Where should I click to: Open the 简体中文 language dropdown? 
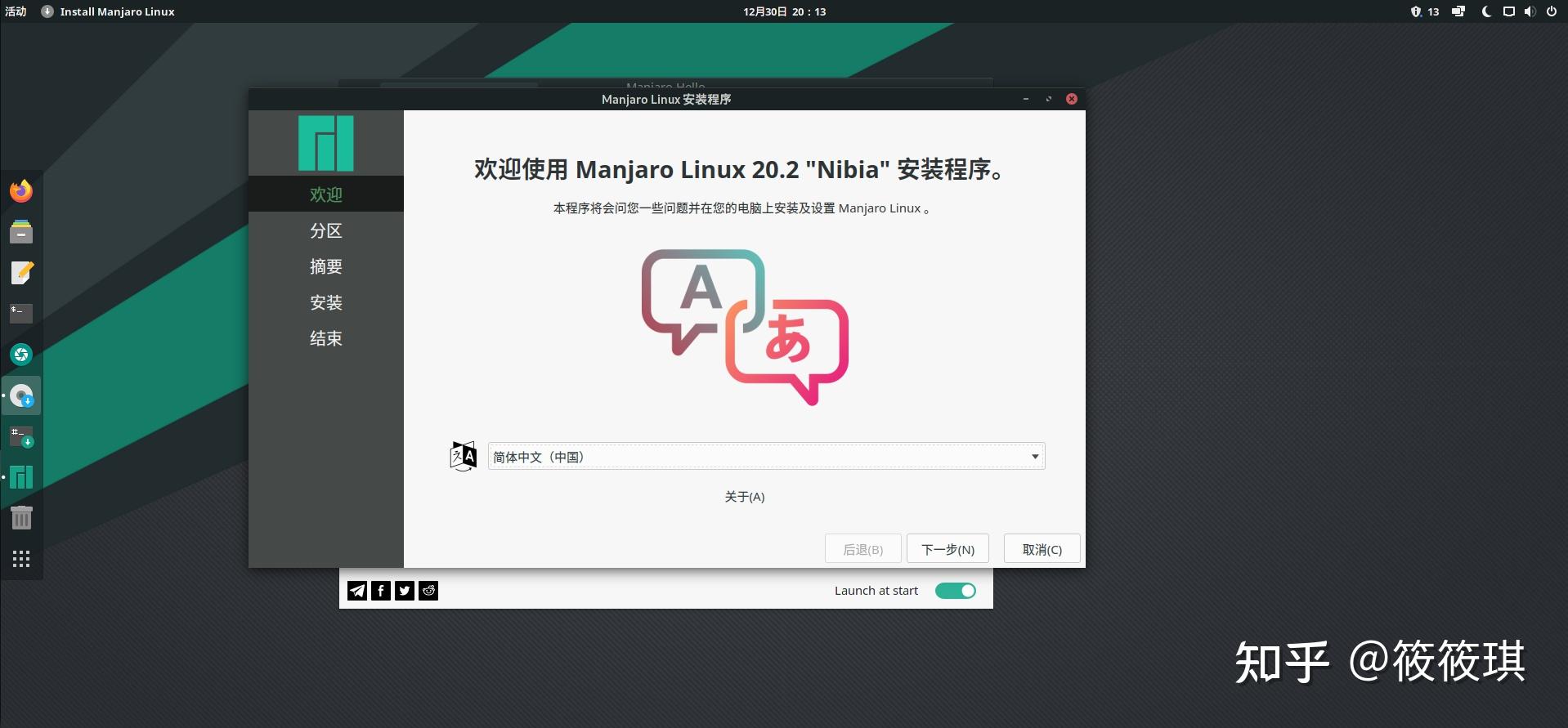tap(767, 457)
